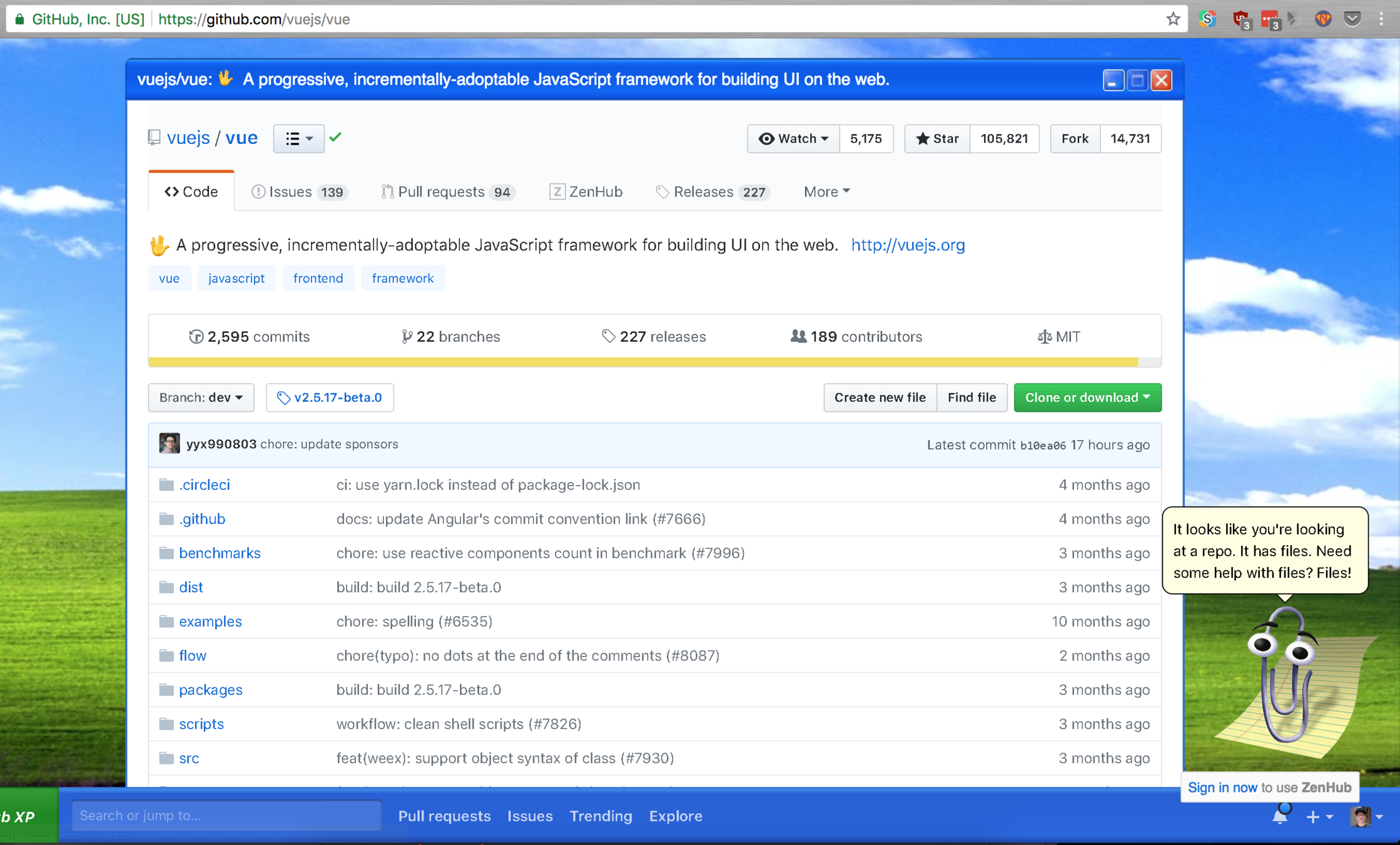Click the folder icon beside examples
The image size is (1400, 845).
[x=166, y=621]
